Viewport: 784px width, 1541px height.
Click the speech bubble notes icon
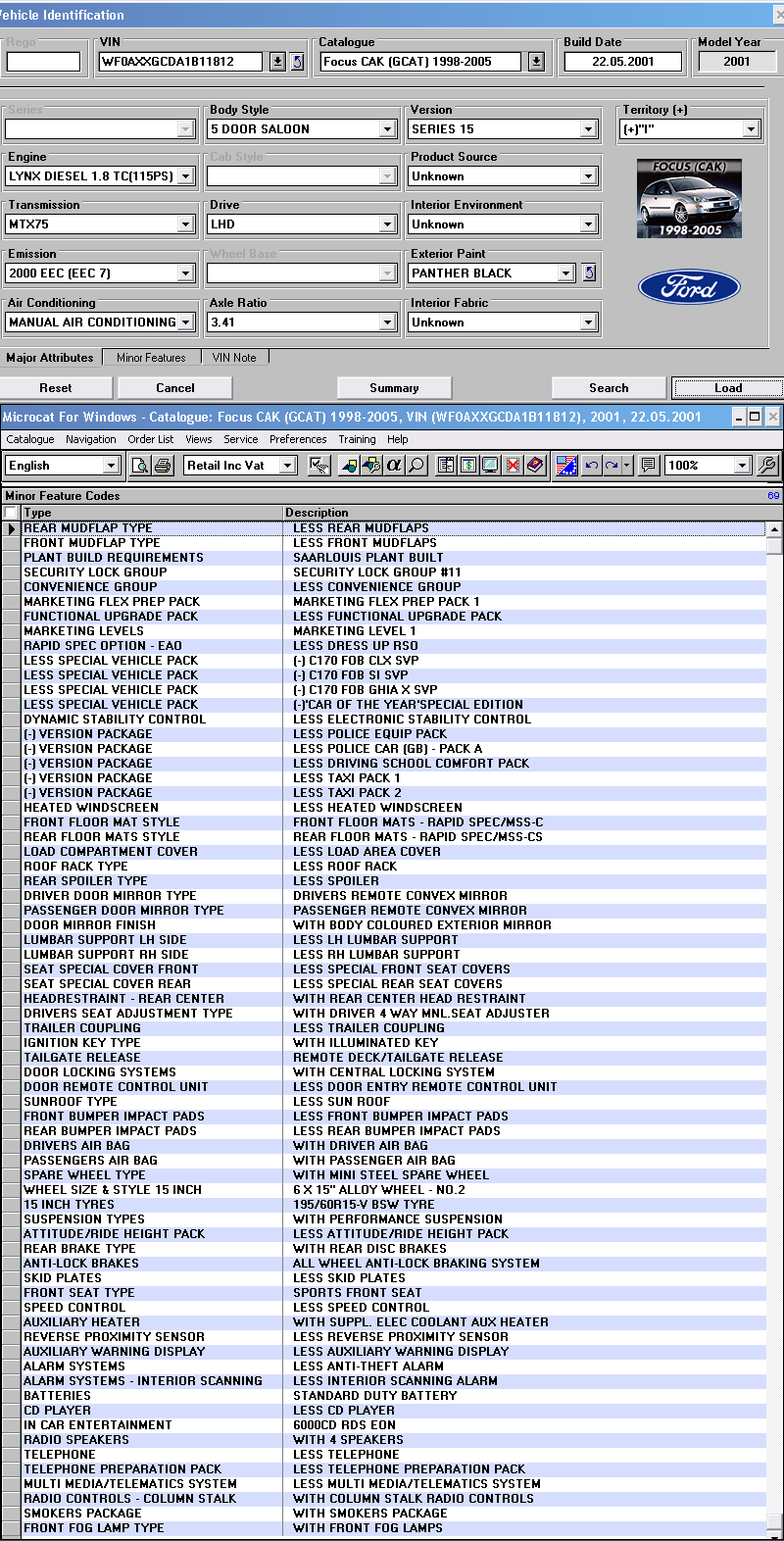click(x=648, y=466)
